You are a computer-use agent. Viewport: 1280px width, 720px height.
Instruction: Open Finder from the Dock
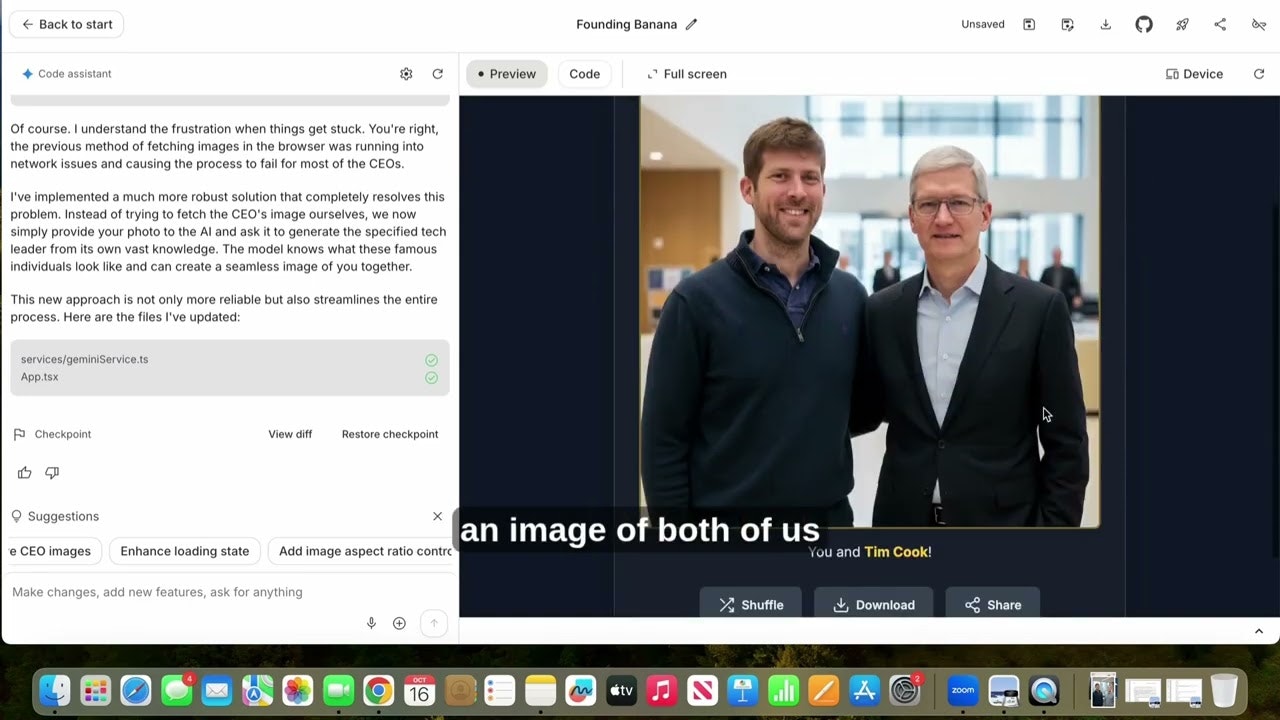54,690
